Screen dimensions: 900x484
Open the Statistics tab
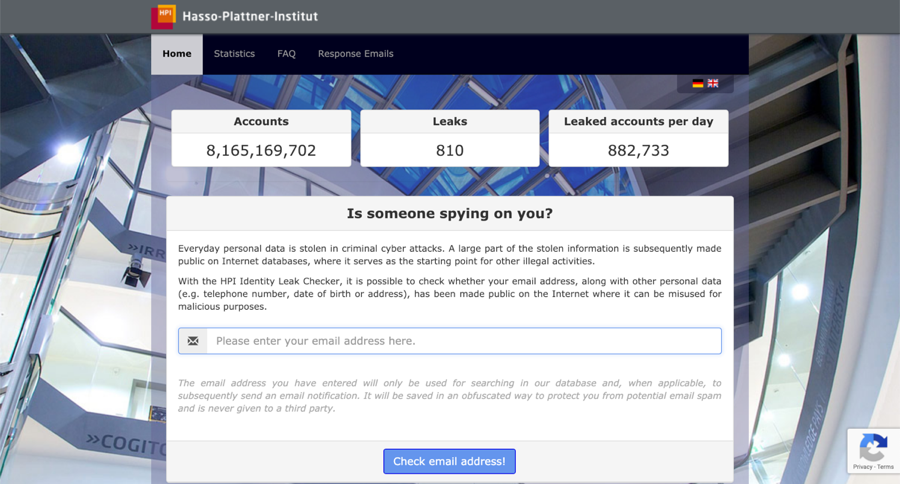(x=234, y=54)
